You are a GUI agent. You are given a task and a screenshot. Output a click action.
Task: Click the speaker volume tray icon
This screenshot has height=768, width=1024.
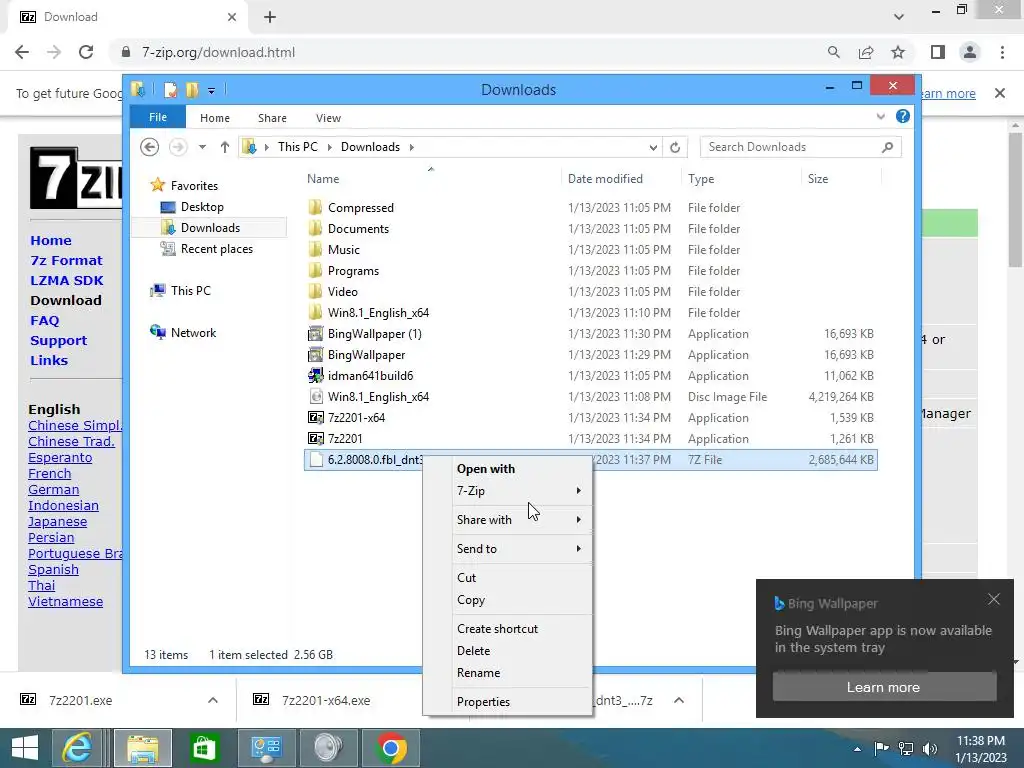coord(931,748)
